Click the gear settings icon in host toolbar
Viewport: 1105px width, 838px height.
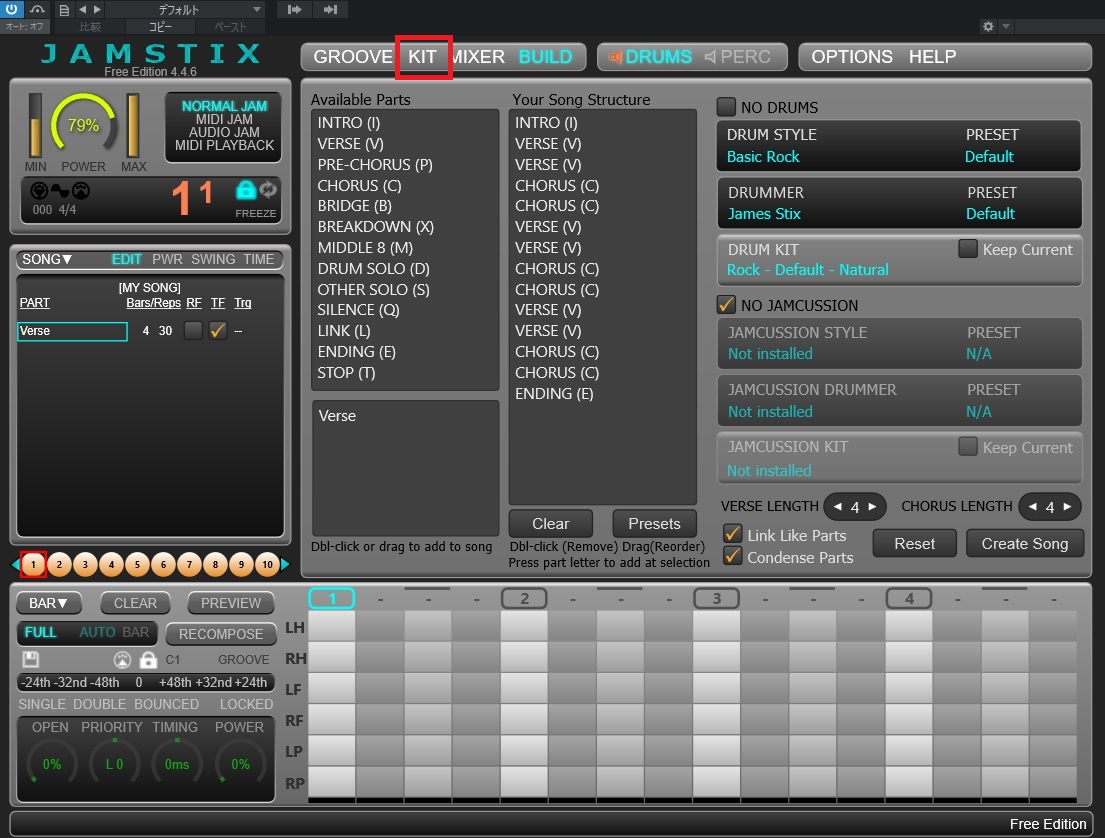point(988,27)
